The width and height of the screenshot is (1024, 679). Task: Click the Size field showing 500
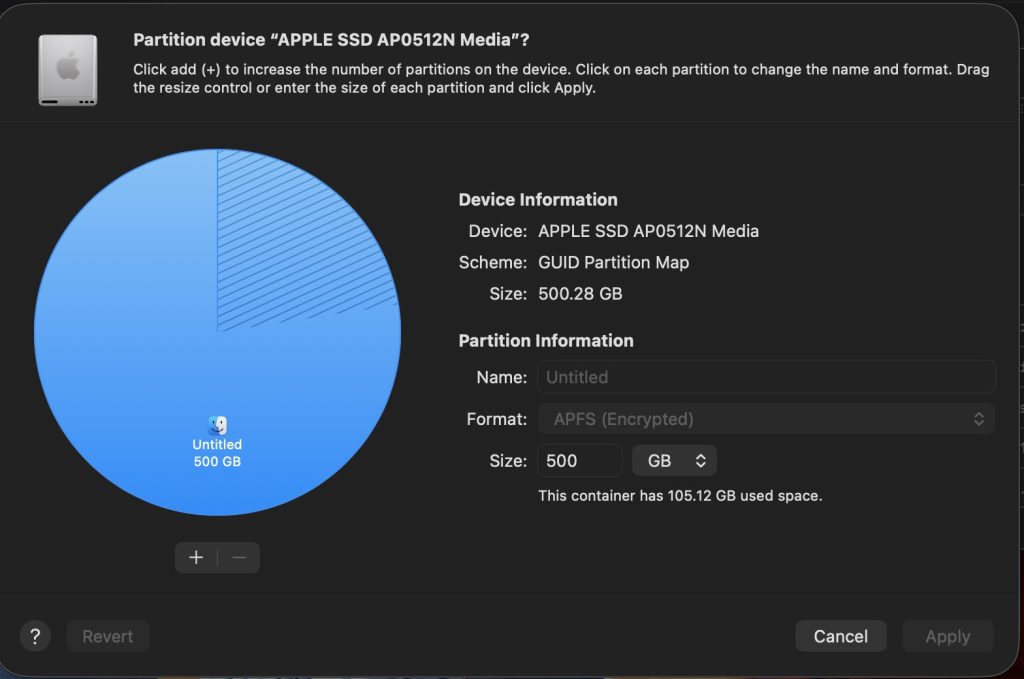click(x=579, y=461)
